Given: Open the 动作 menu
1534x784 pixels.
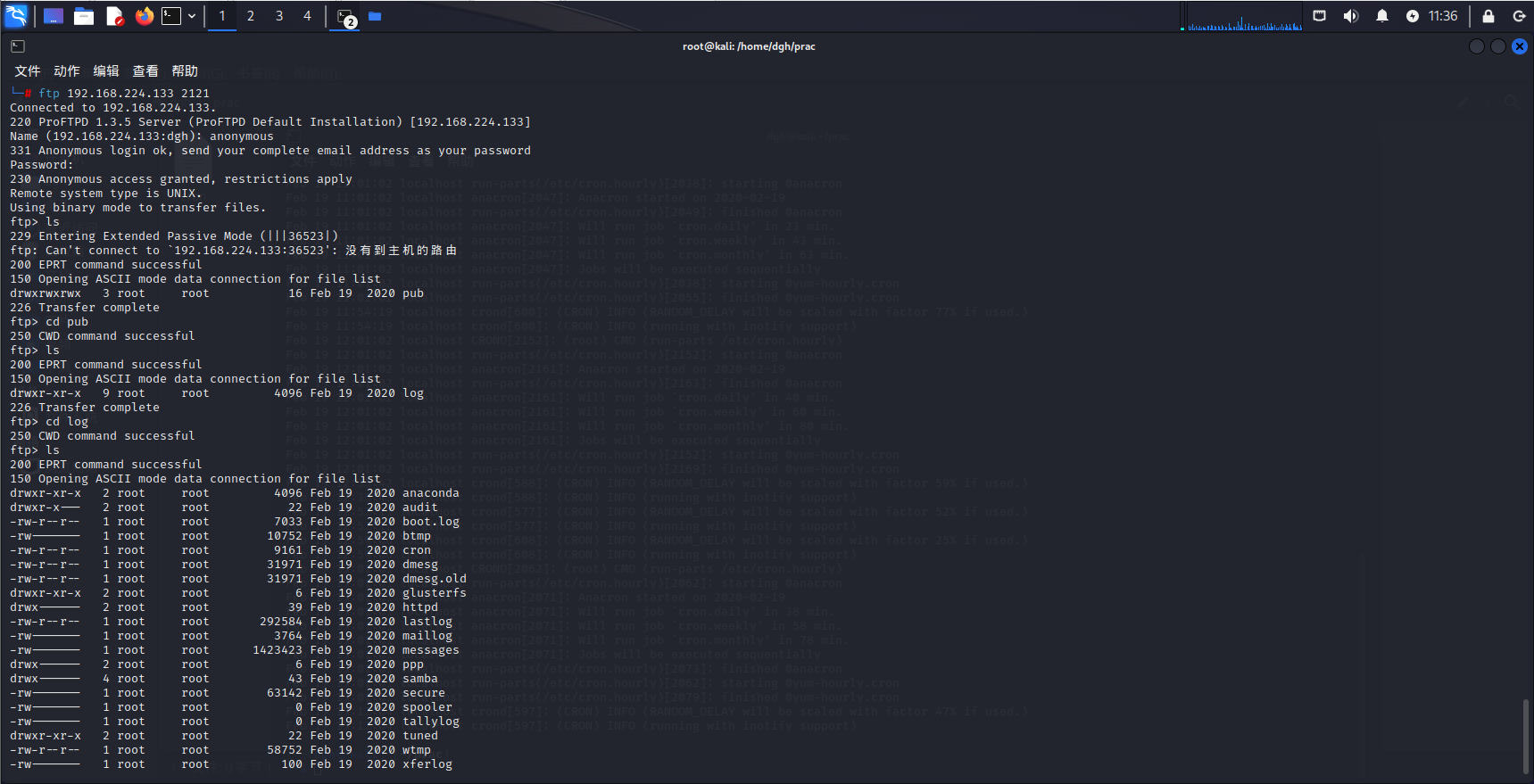Looking at the screenshot, I should (67, 71).
